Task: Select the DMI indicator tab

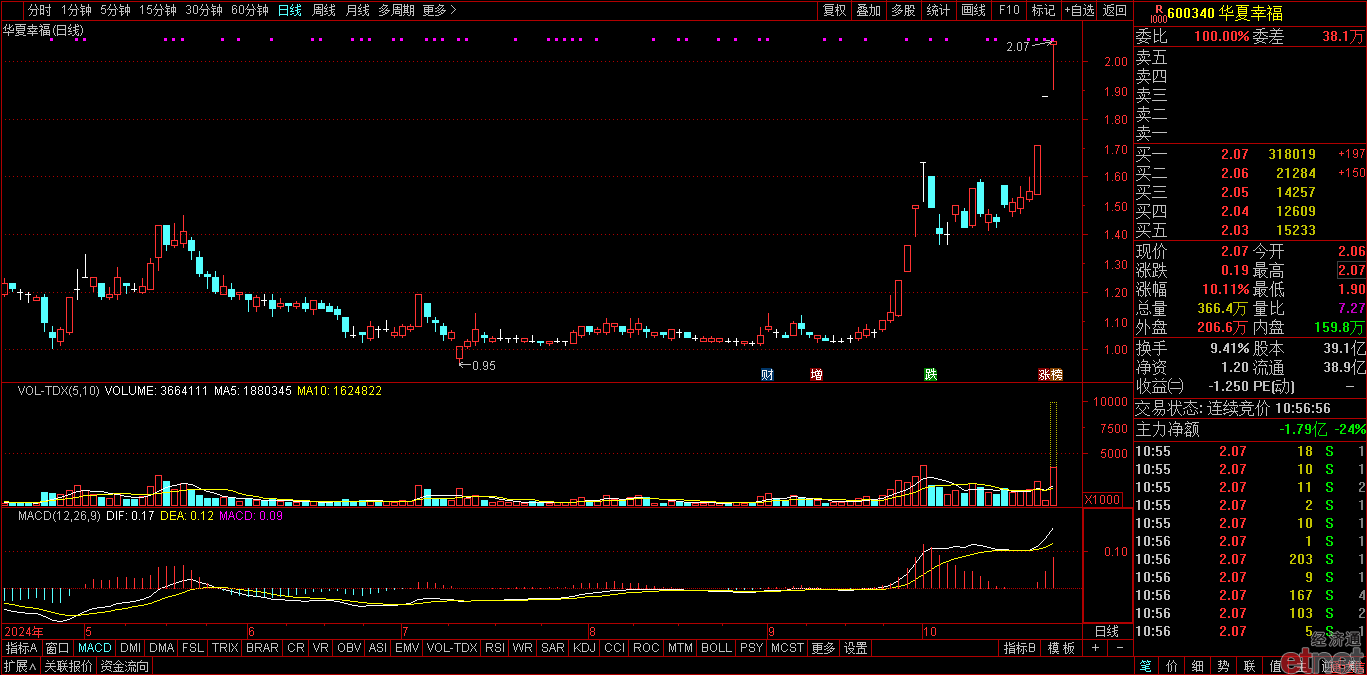Action: point(131,648)
